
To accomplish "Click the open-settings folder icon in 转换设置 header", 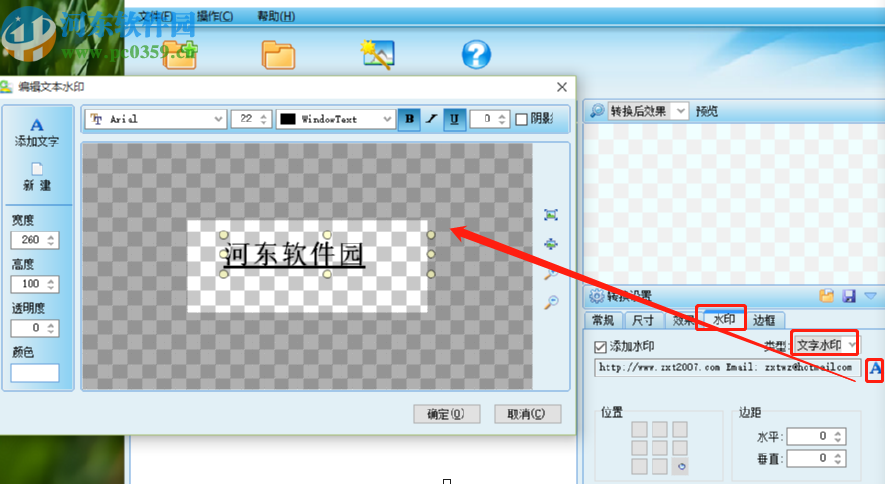I will (827, 296).
